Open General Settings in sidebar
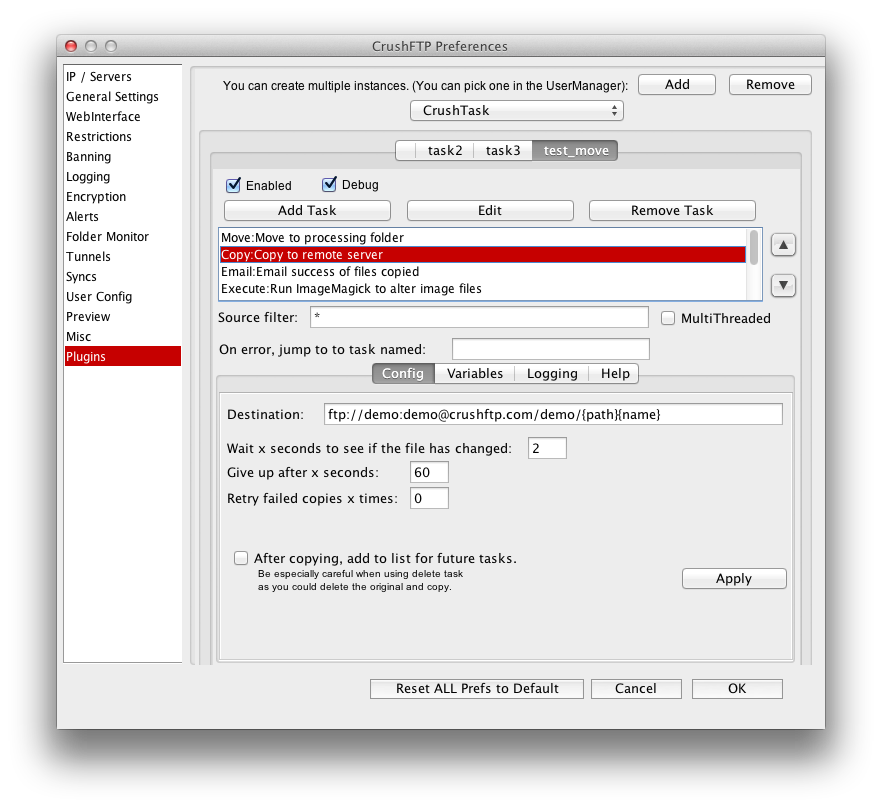 (123, 97)
